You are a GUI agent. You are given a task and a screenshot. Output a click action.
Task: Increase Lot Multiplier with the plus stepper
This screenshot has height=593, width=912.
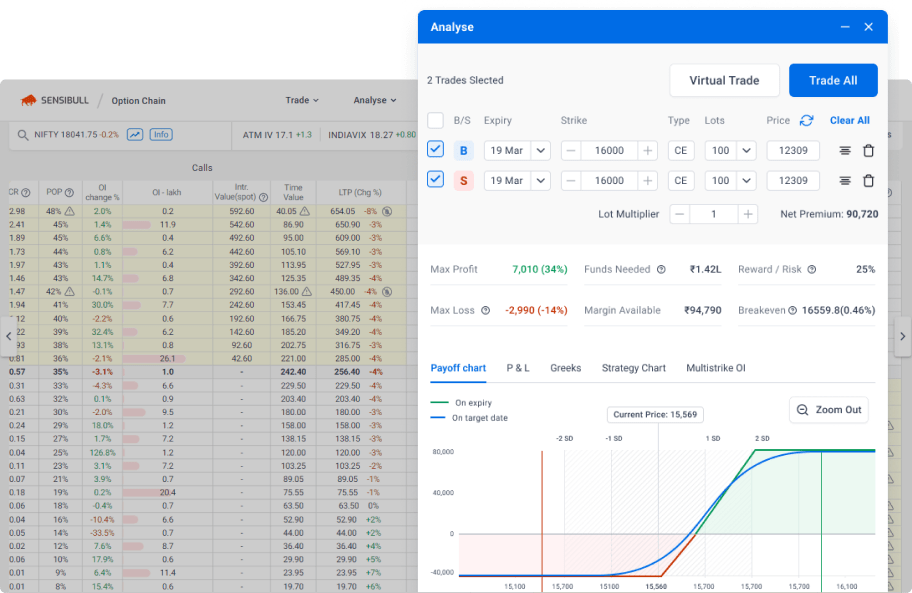pos(748,213)
